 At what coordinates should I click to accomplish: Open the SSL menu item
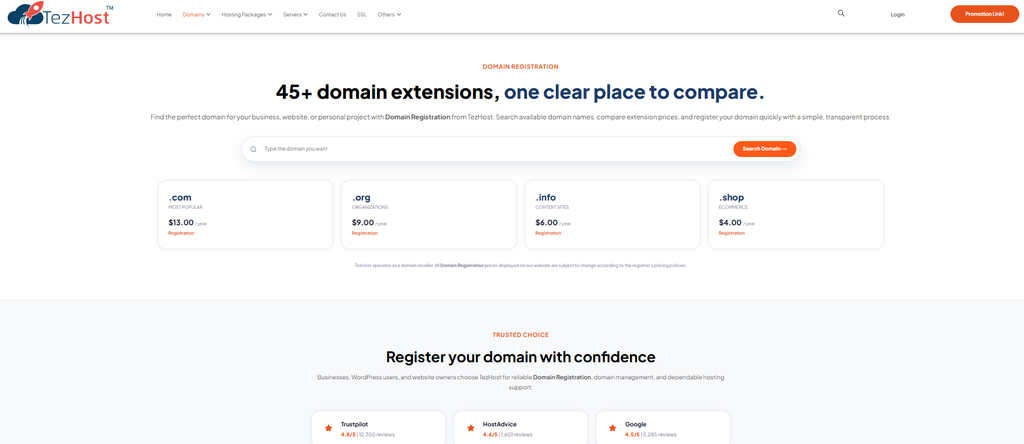pos(362,14)
